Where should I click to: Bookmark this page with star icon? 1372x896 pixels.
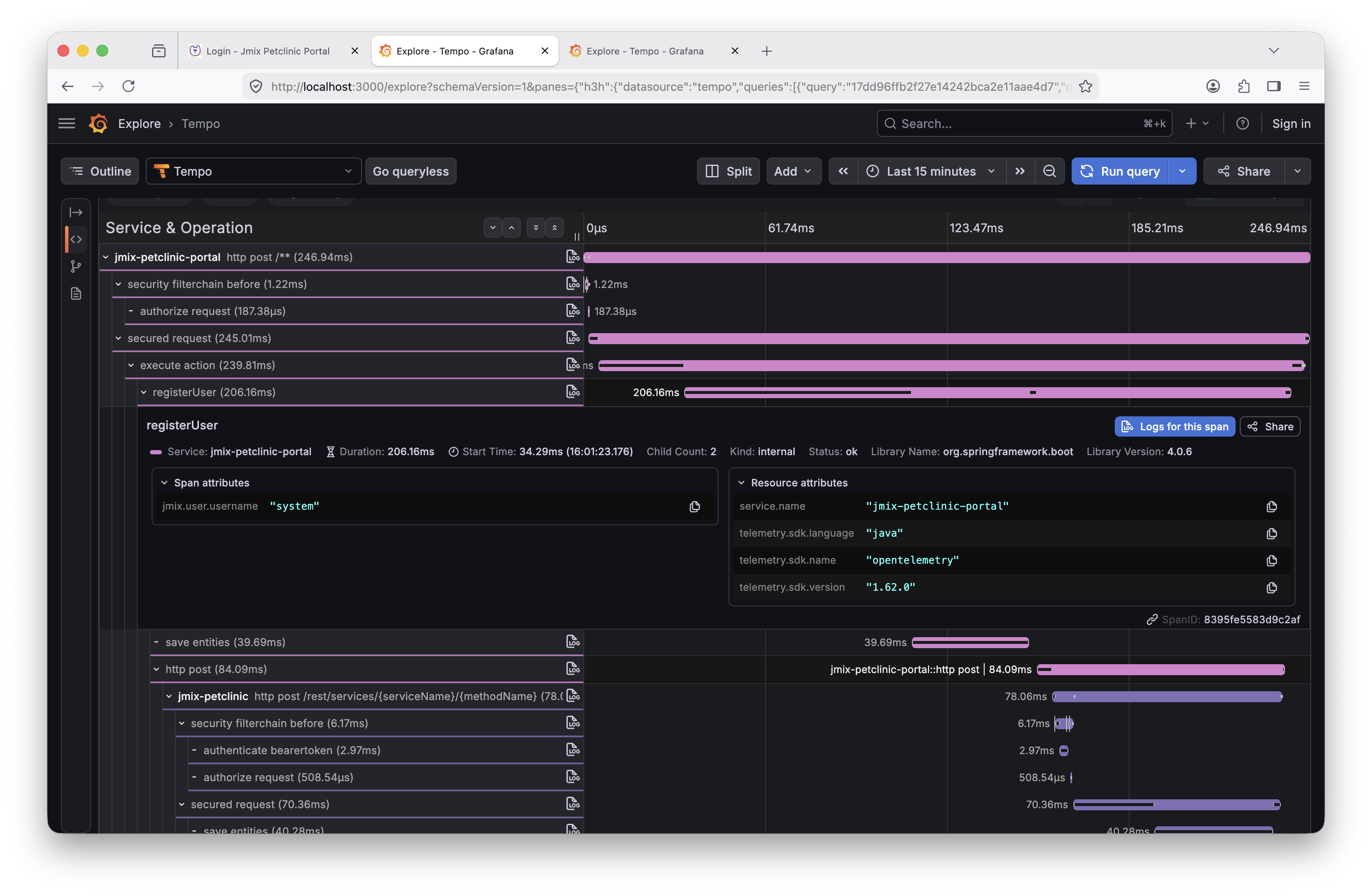click(x=1086, y=86)
